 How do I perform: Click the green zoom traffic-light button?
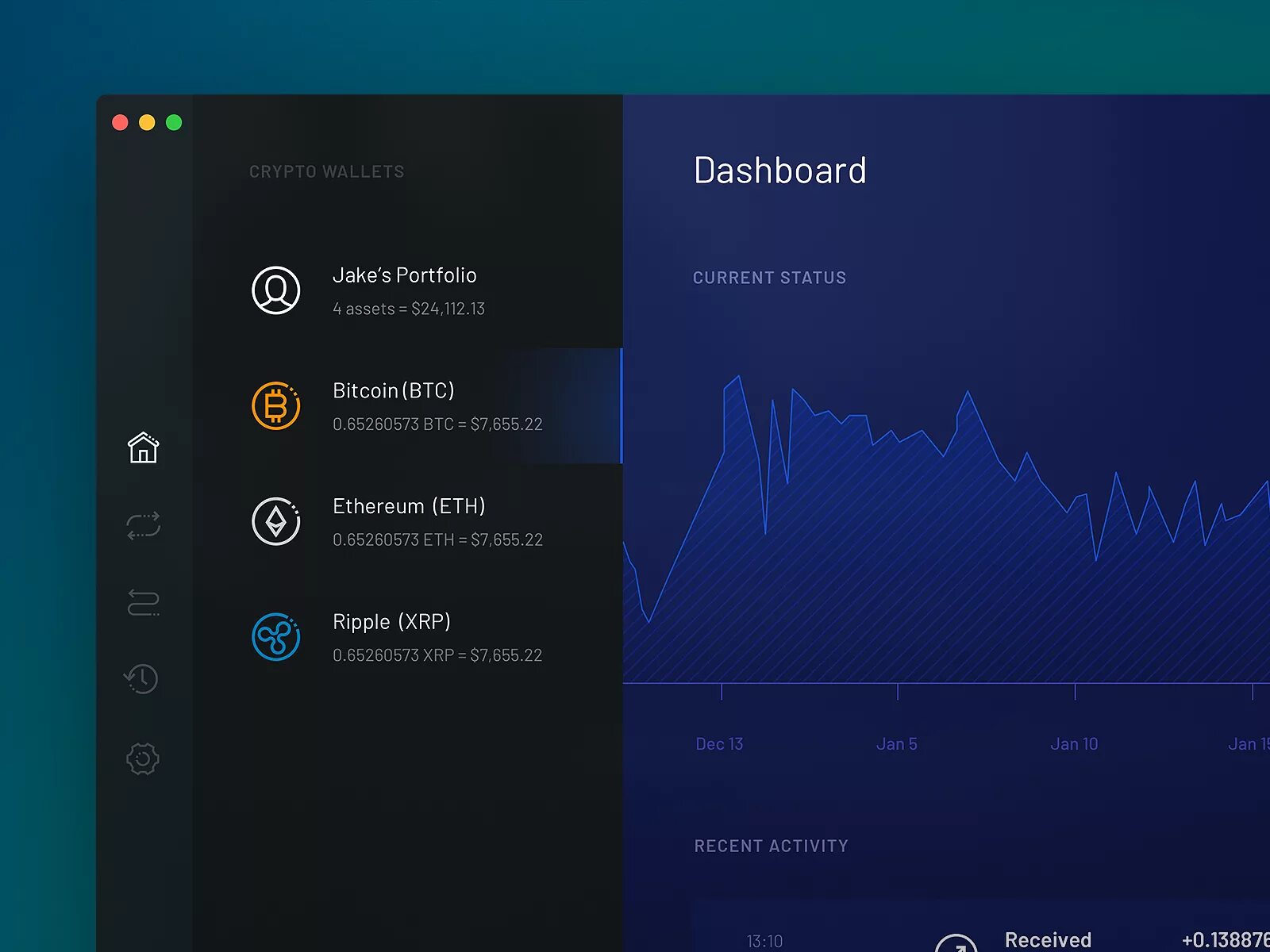coord(174,121)
